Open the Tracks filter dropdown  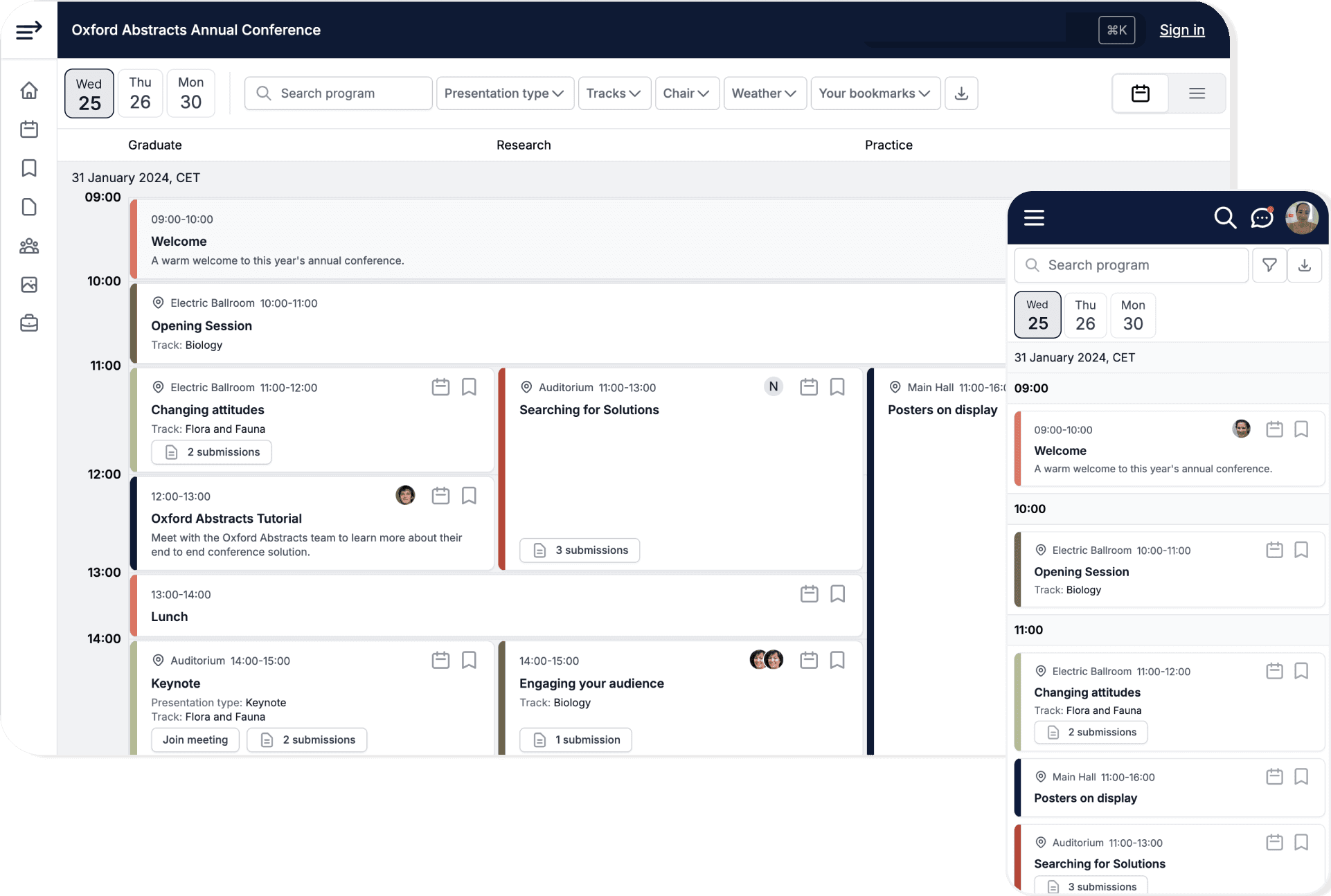614,93
